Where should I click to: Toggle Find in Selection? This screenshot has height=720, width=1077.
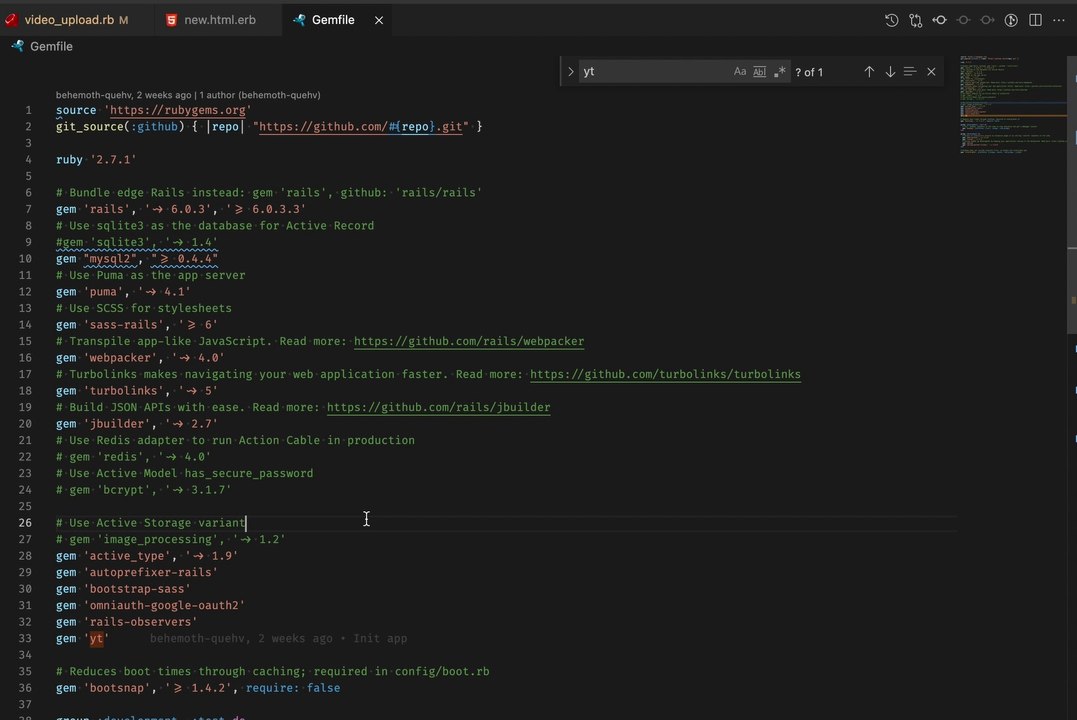coord(910,71)
